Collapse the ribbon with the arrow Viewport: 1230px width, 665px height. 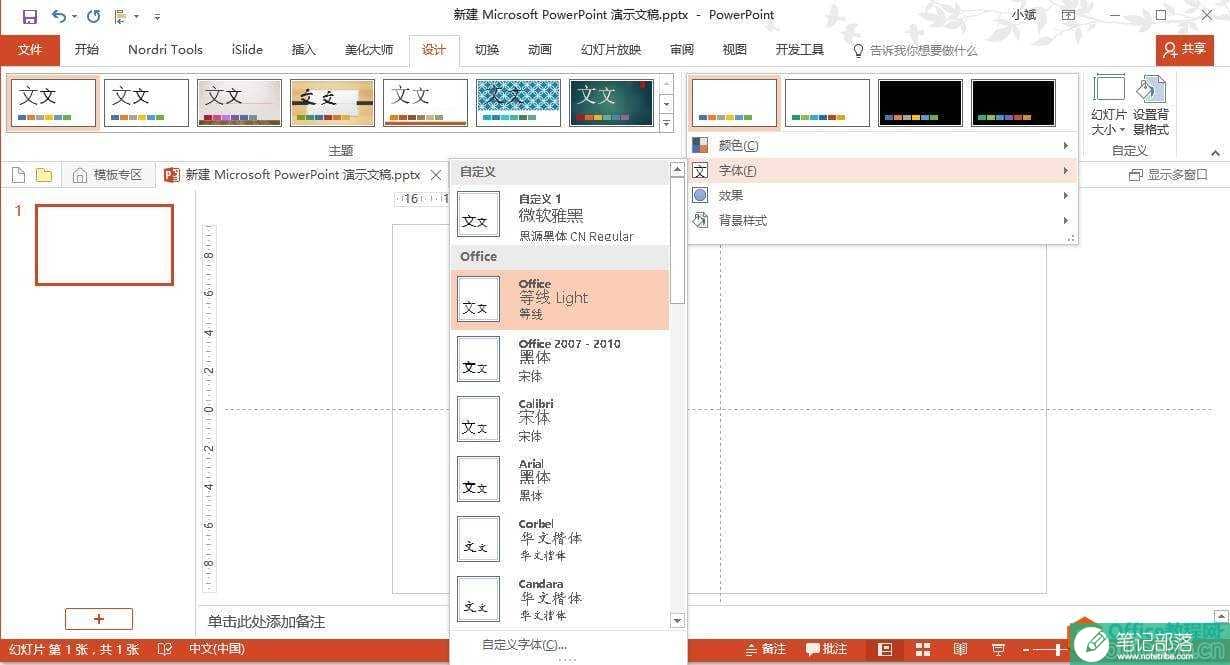[x=1215, y=153]
